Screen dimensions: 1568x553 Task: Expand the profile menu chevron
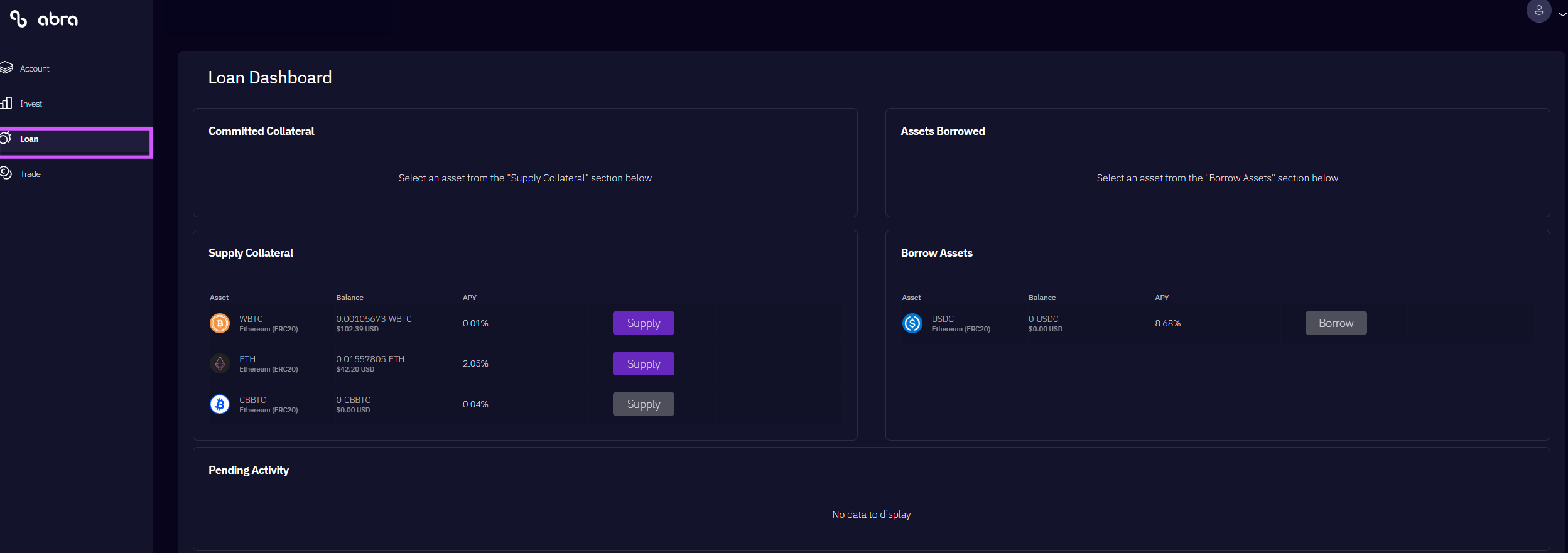click(1562, 14)
